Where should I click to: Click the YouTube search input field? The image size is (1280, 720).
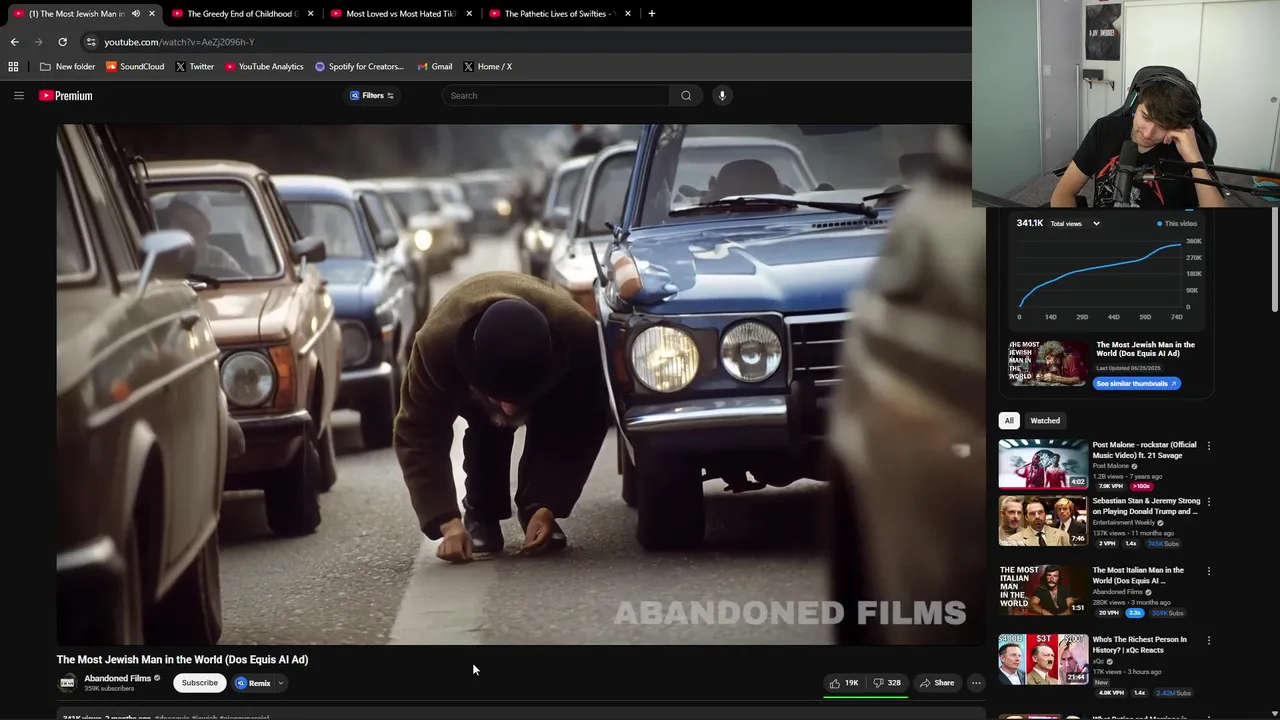tap(556, 96)
